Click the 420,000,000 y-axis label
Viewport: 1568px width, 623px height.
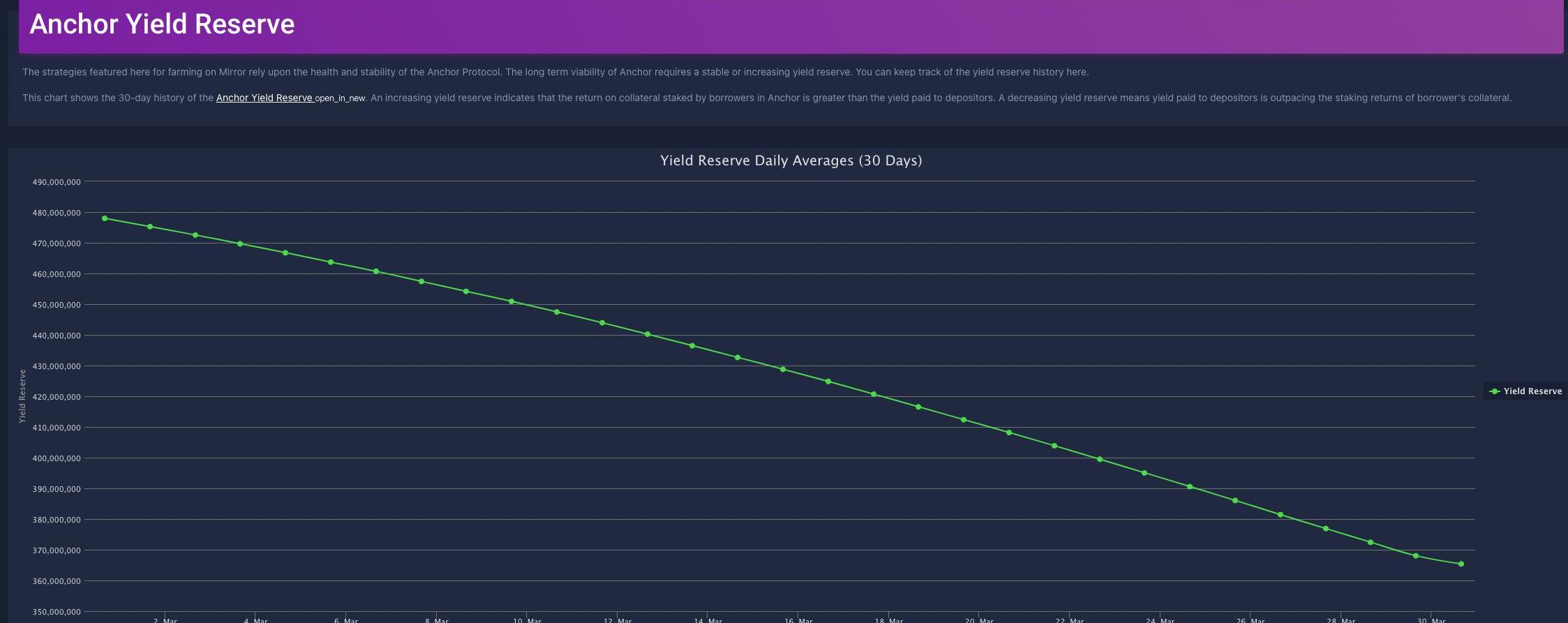point(57,397)
